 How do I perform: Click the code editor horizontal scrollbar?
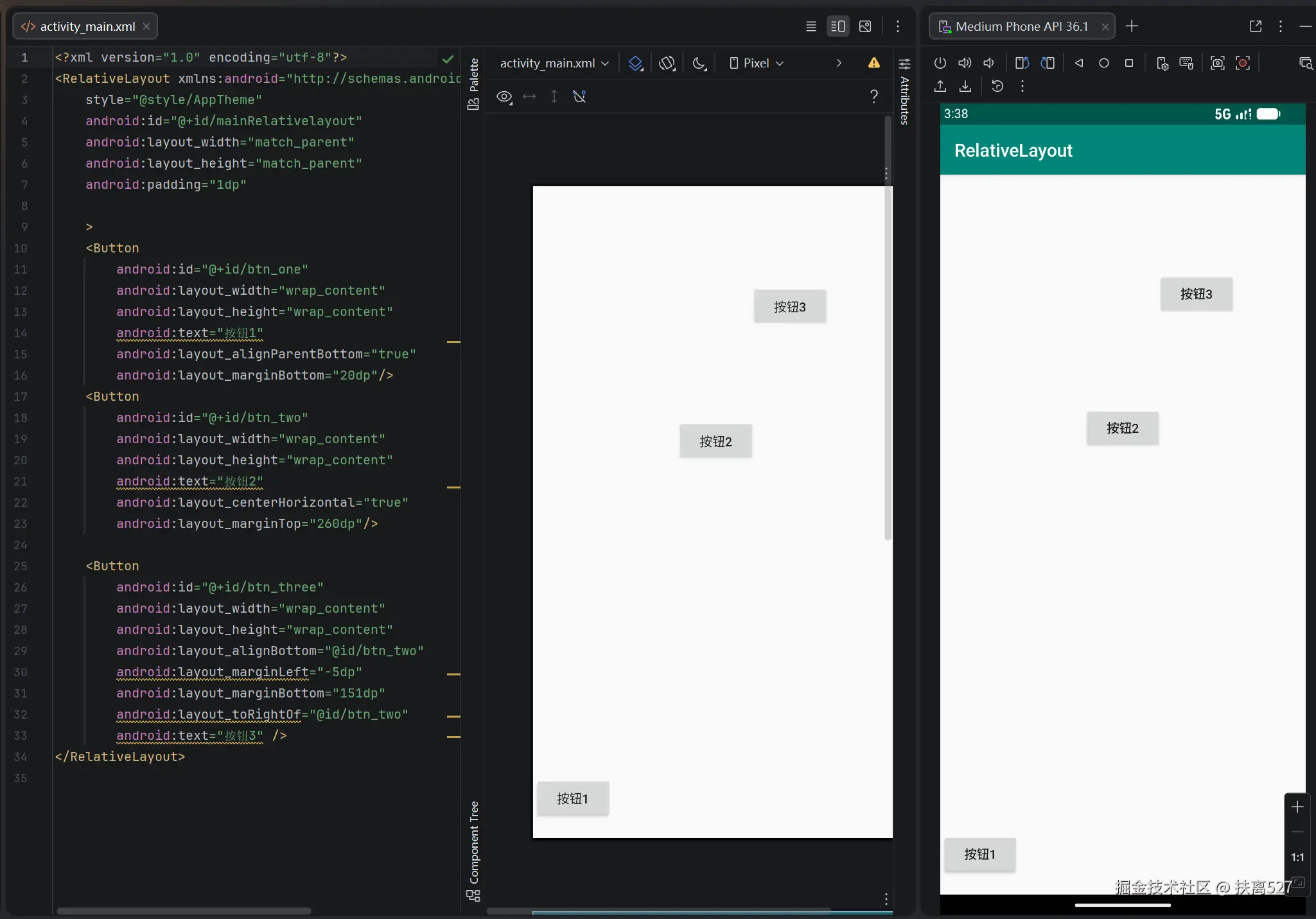pyautogui.click(x=184, y=911)
